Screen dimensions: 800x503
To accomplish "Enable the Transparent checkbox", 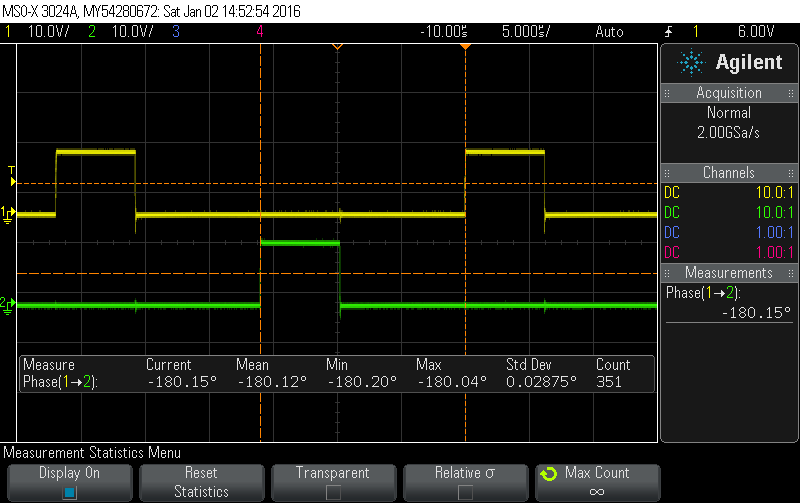I will coord(333,492).
